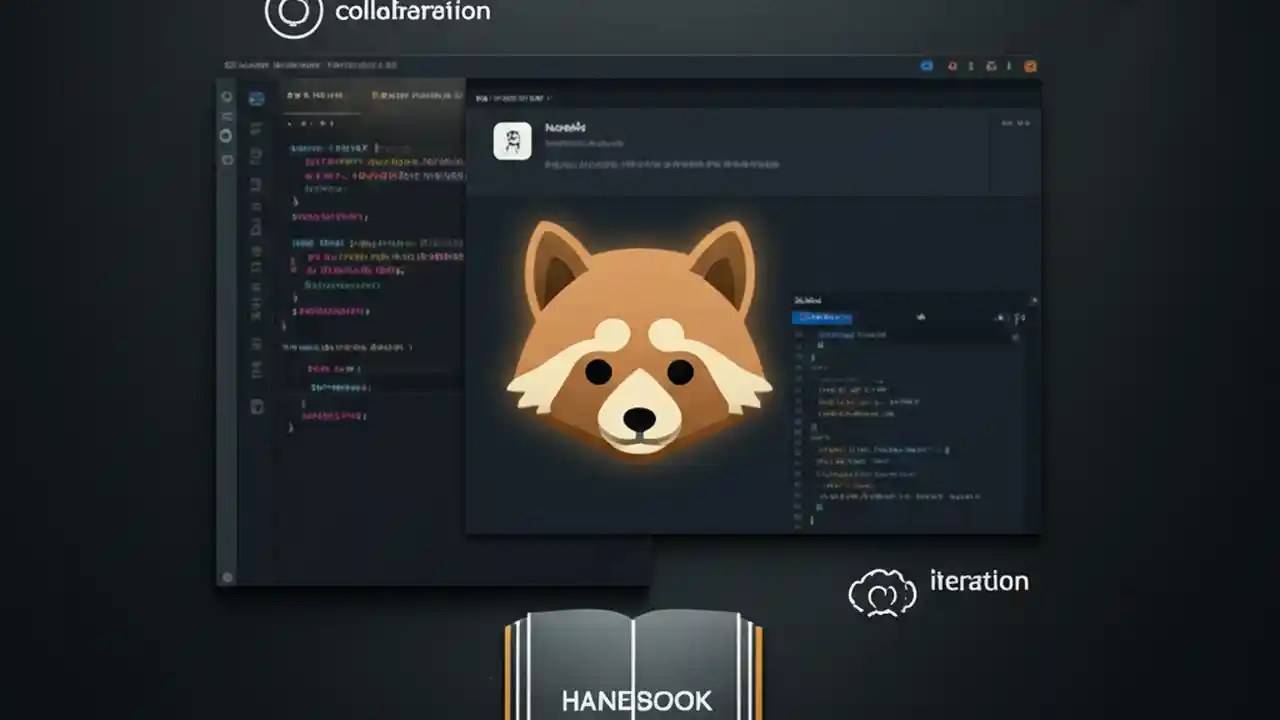Select the avatar thumbnail in the chat card
This screenshot has height=720, width=1280.
point(512,141)
